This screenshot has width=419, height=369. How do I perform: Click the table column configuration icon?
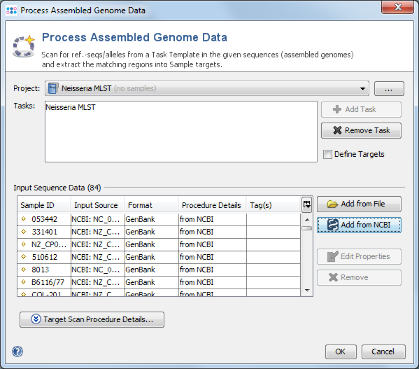tap(307, 204)
